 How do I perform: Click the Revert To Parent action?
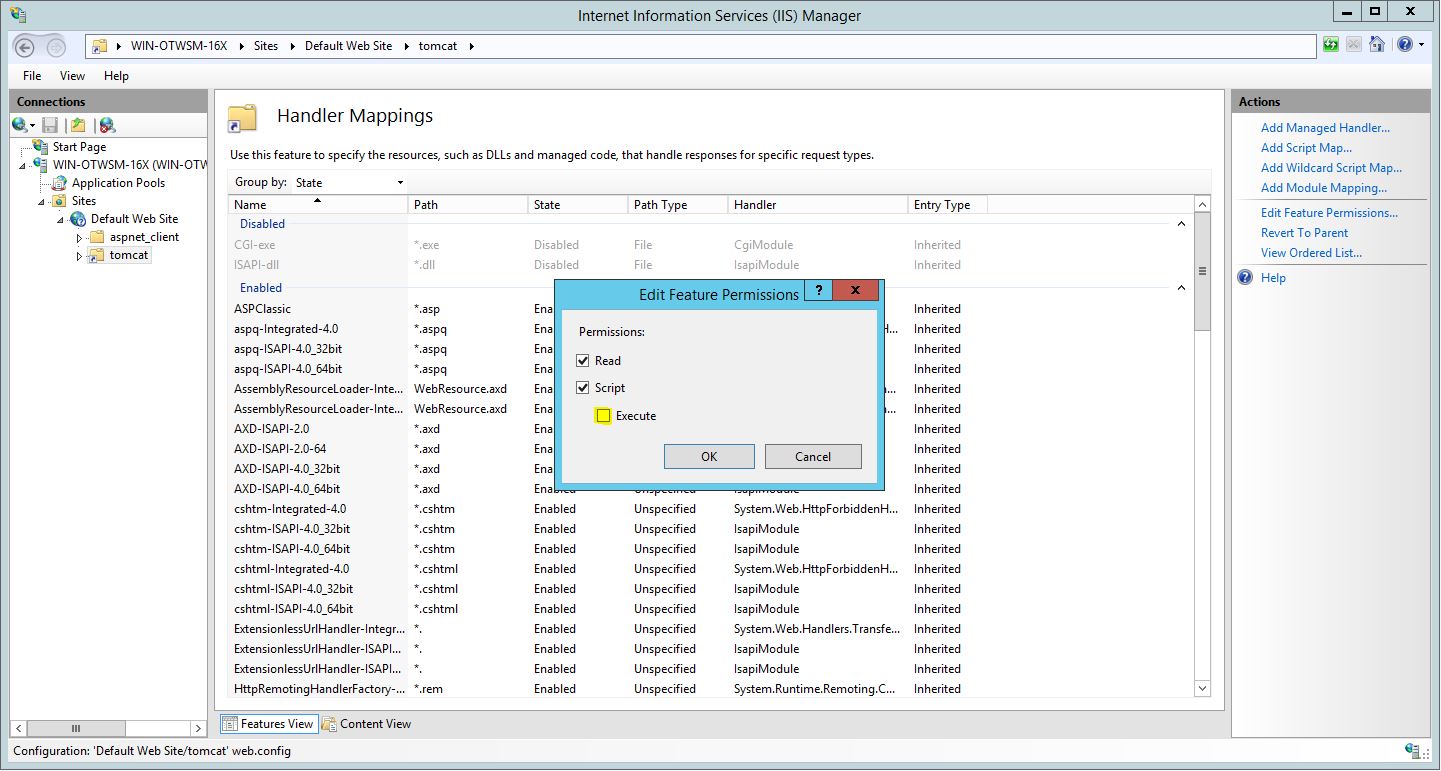point(1304,233)
